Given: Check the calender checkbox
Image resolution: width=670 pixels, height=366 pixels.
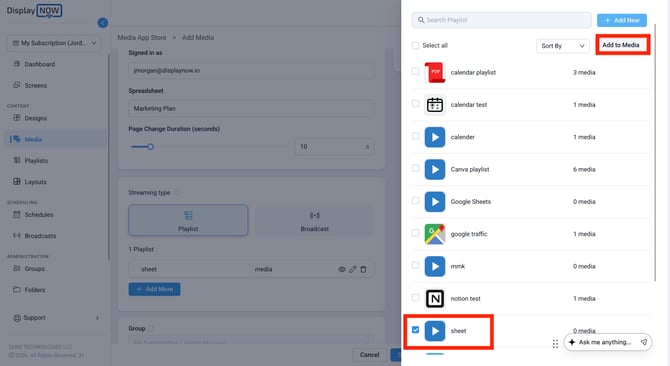Looking at the screenshot, I should 415,136.
